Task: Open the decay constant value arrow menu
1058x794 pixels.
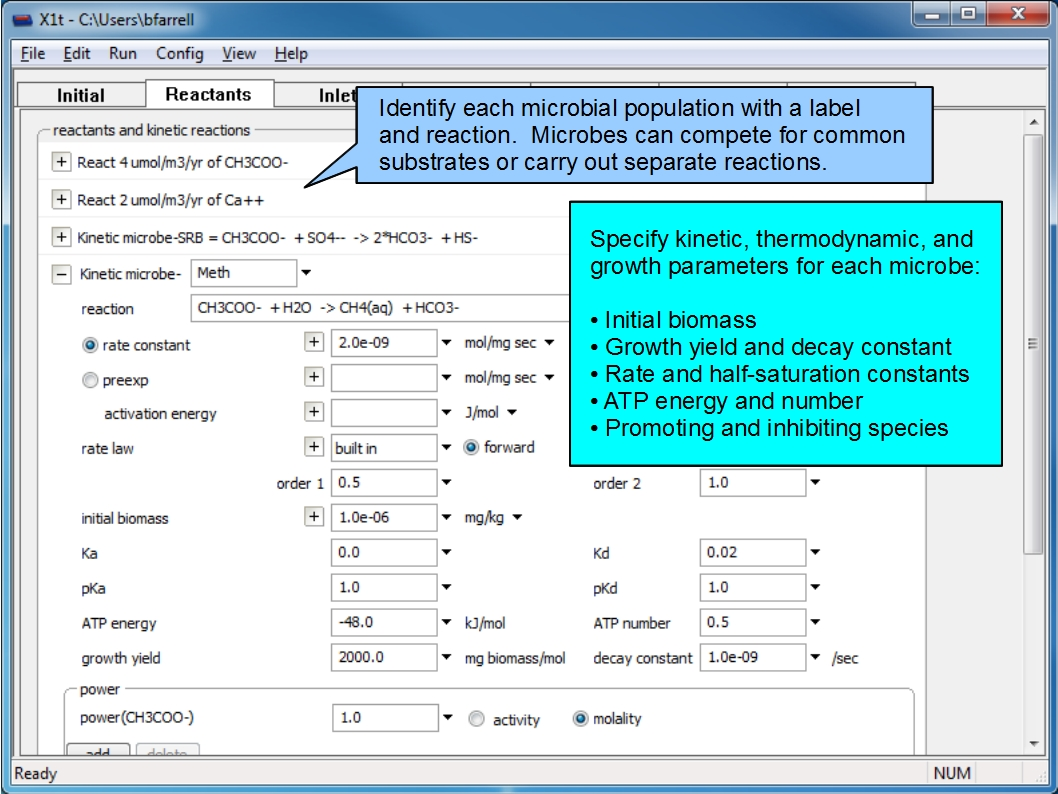Action: pos(816,657)
